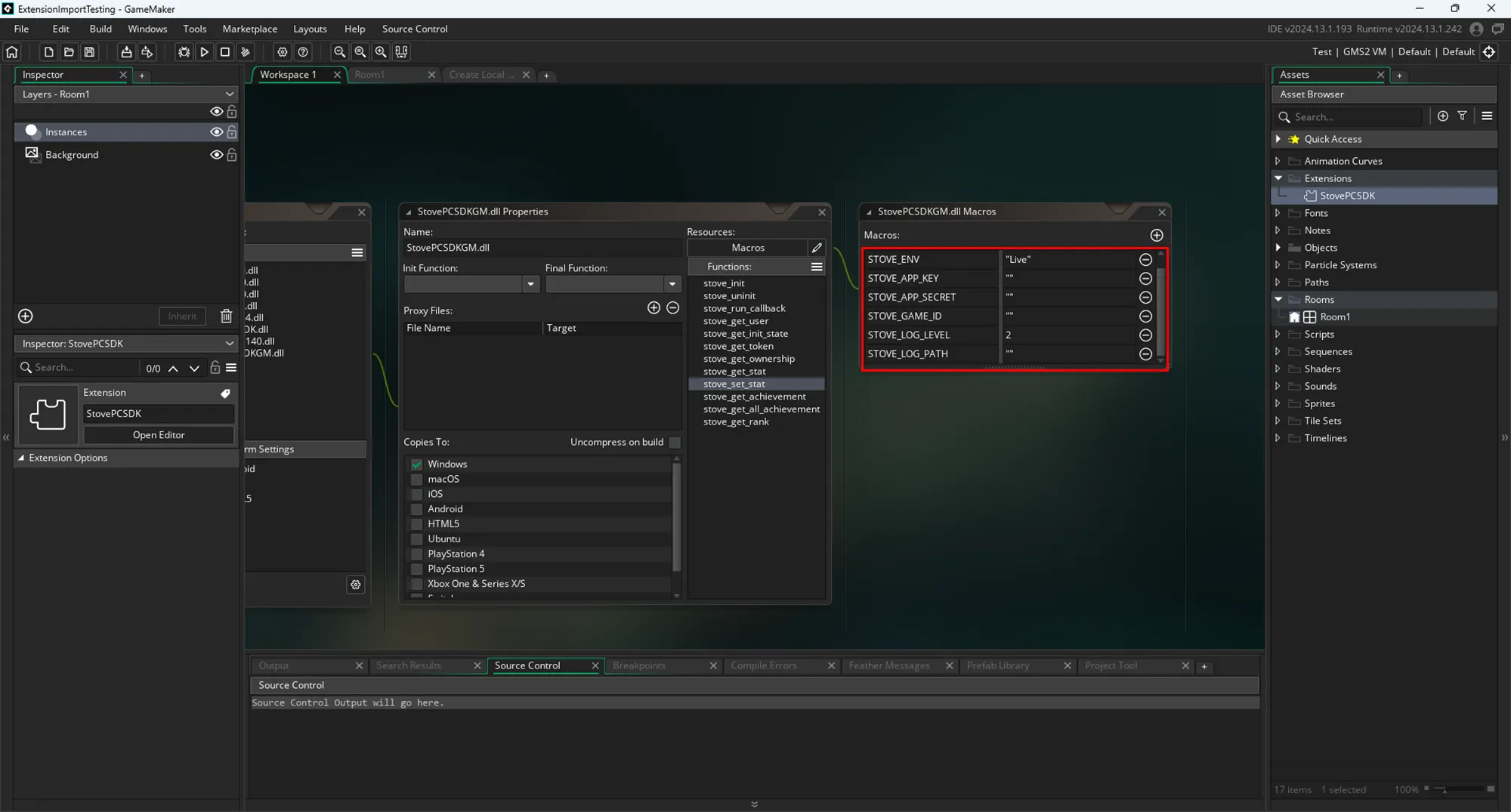Switch to the Output tab
This screenshot has width=1511, height=812.
point(273,665)
